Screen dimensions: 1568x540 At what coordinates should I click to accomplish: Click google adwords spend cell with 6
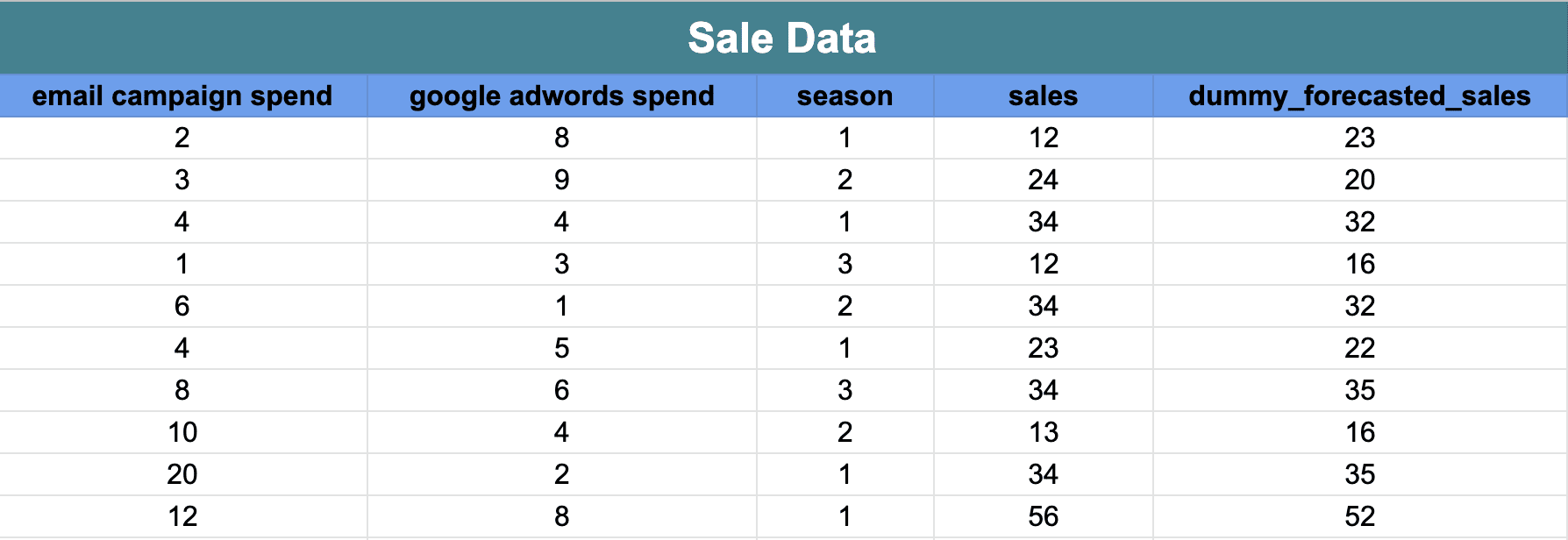(561, 390)
